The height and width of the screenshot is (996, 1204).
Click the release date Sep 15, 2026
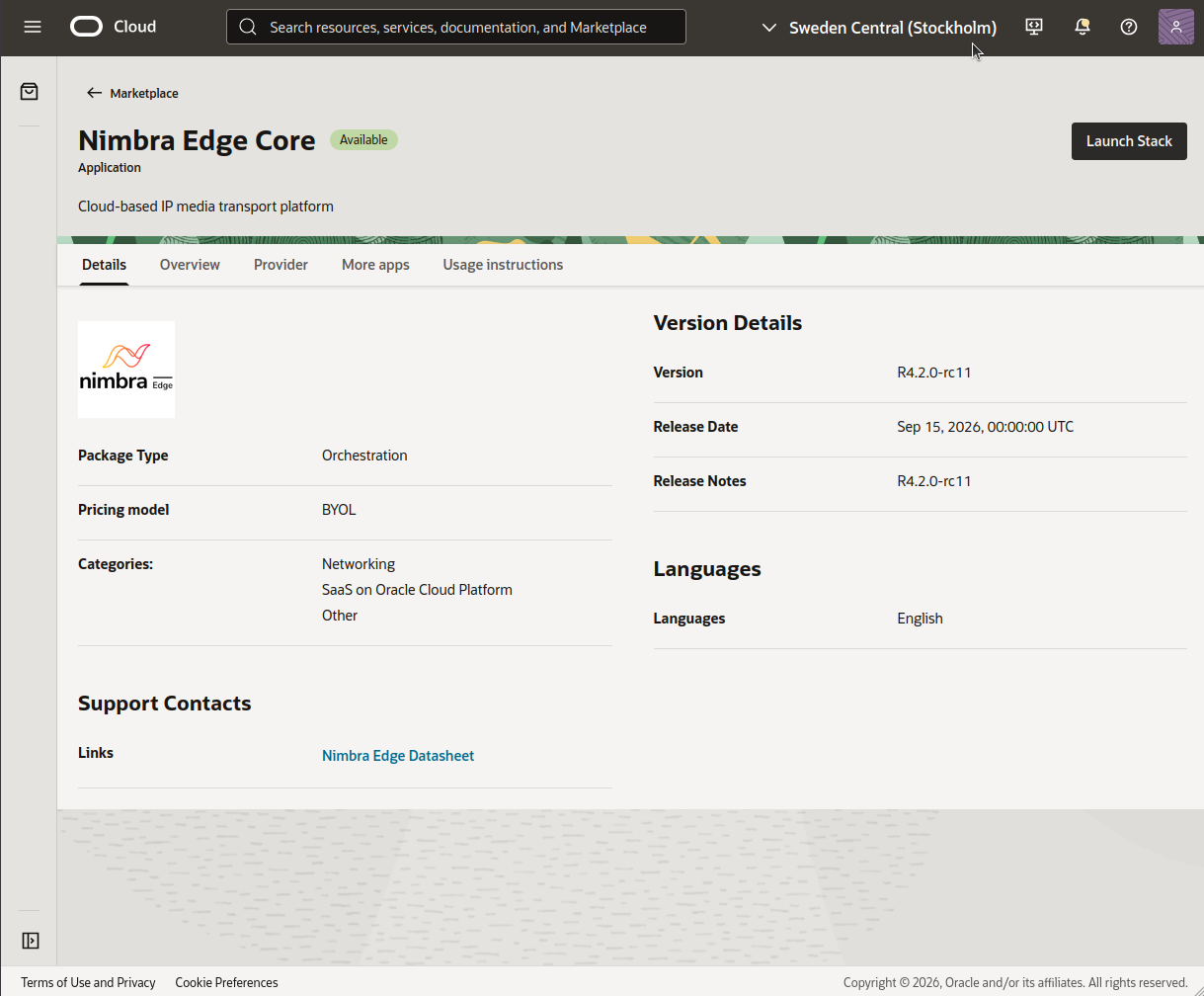point(985,427)
